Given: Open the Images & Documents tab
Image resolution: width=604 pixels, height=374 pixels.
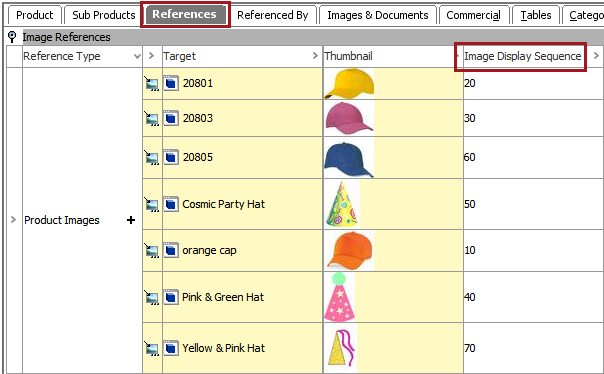Looking at the screenshot, I should coord(378,15).
